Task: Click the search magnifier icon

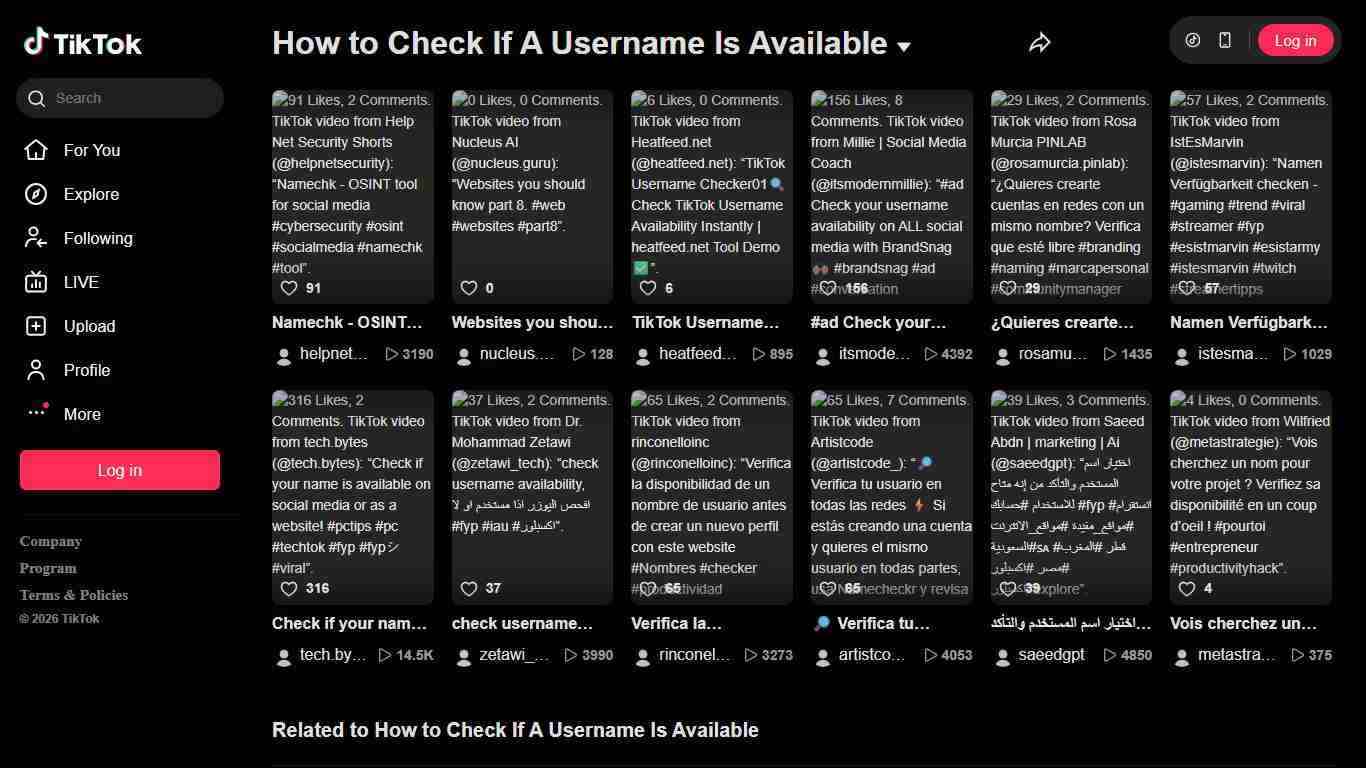Action: [x=37, y=98]
